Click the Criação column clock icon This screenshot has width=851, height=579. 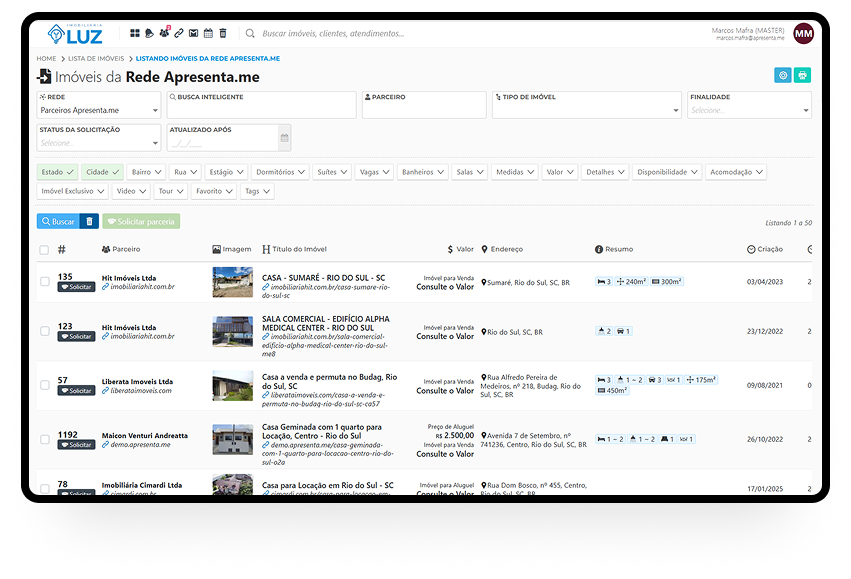751,249
